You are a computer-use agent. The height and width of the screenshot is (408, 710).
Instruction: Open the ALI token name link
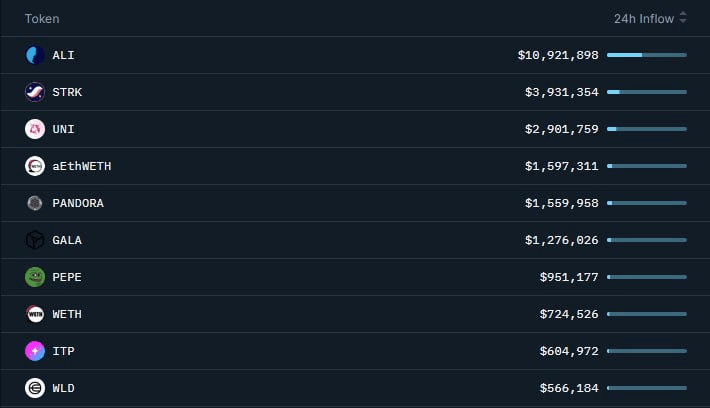(x=63, y=55)
